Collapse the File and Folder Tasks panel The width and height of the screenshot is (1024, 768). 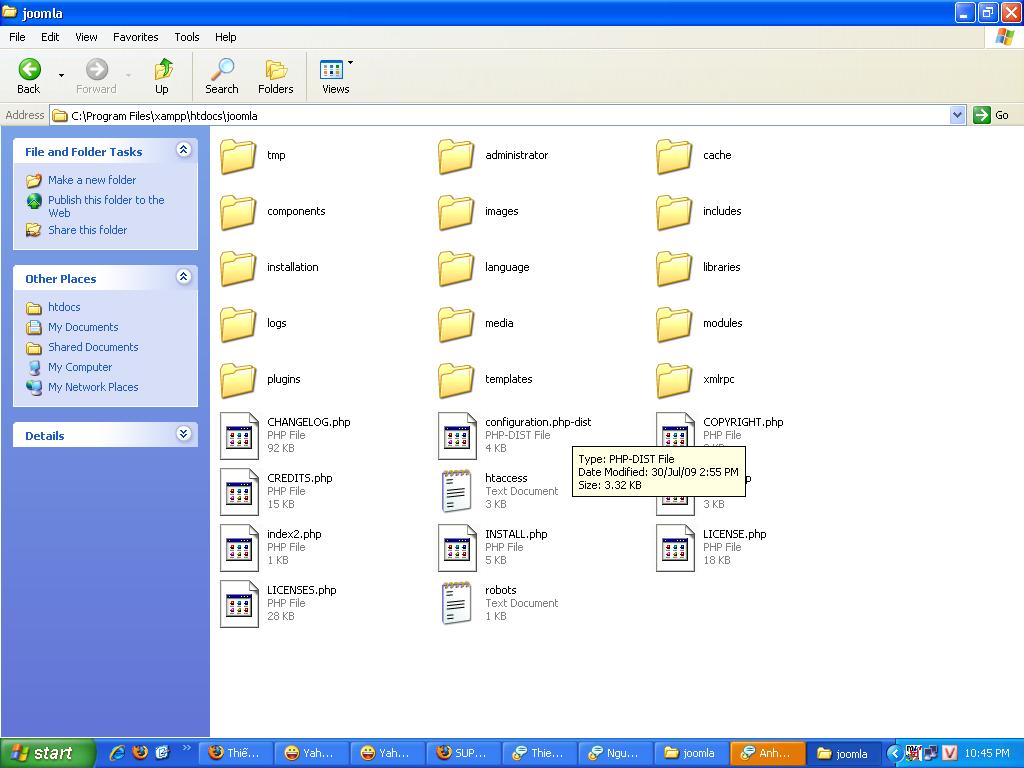tap(184, 150)
